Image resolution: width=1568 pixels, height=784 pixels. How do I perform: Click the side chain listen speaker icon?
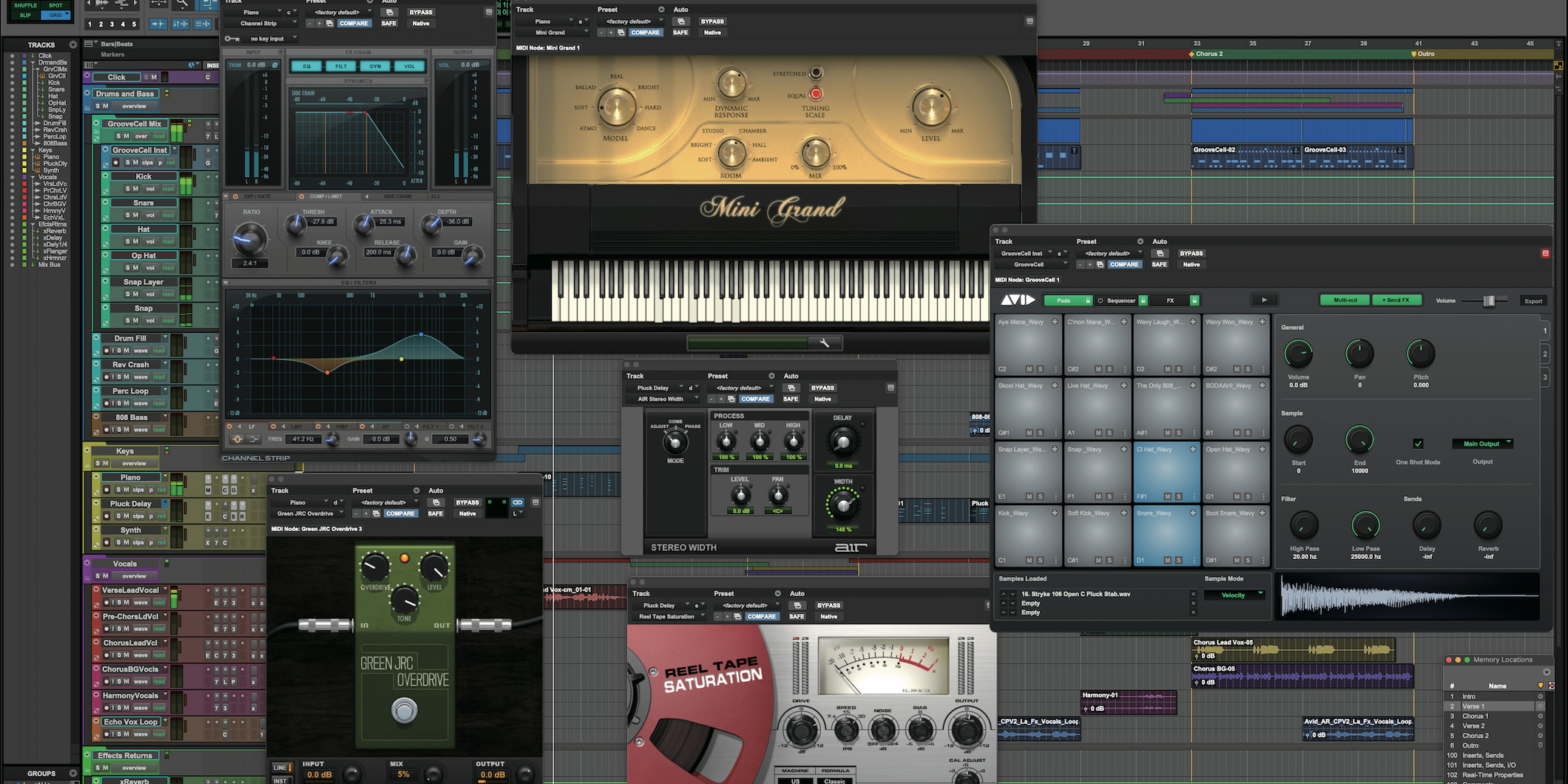pos(366,197)
